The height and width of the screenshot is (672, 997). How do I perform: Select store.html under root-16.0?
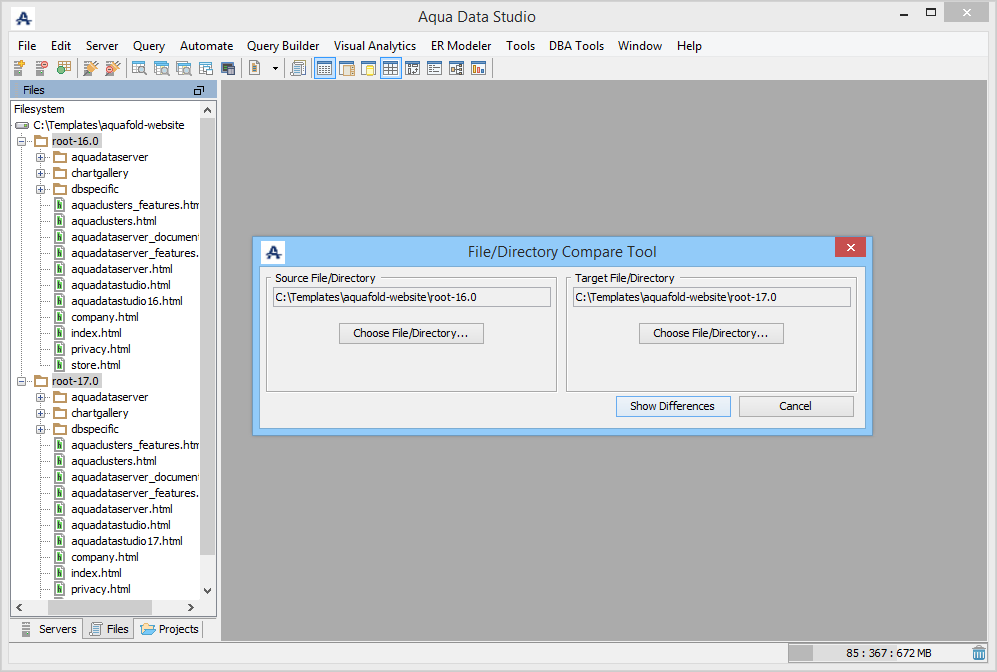tap(95, 365)
